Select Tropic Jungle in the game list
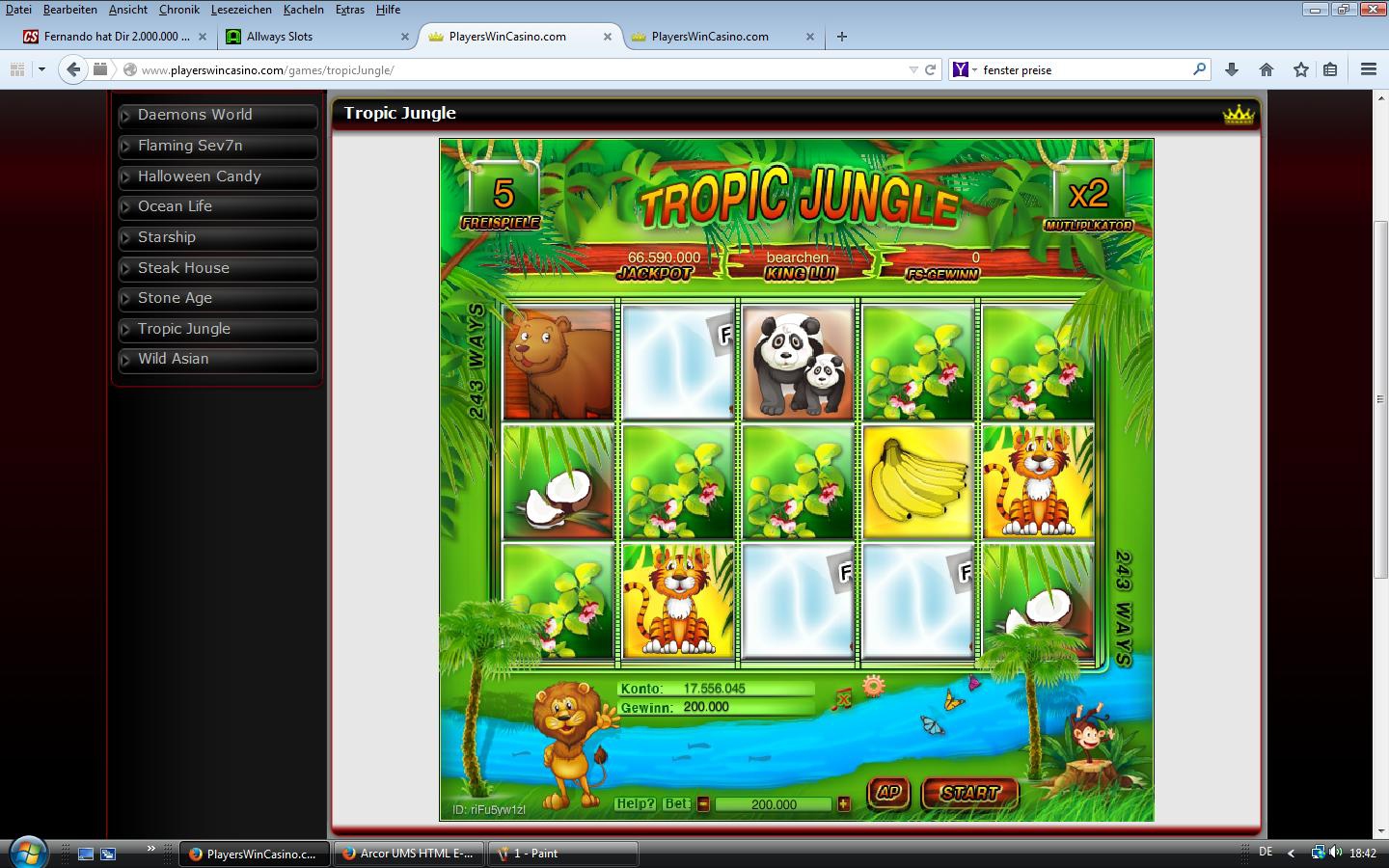 point(218,329)
